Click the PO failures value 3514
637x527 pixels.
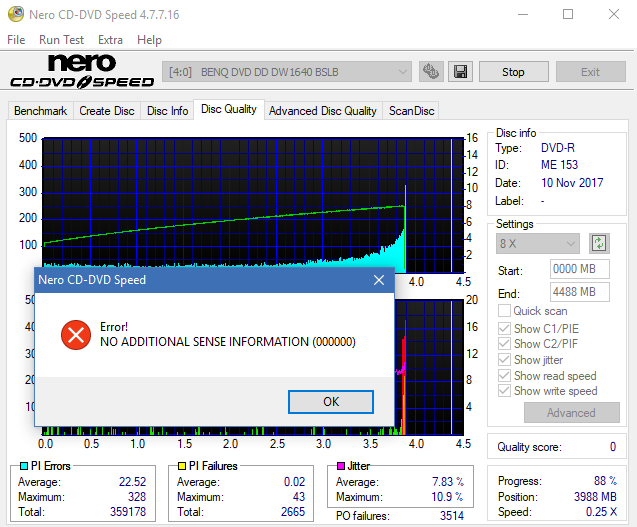tap(451, 516)
